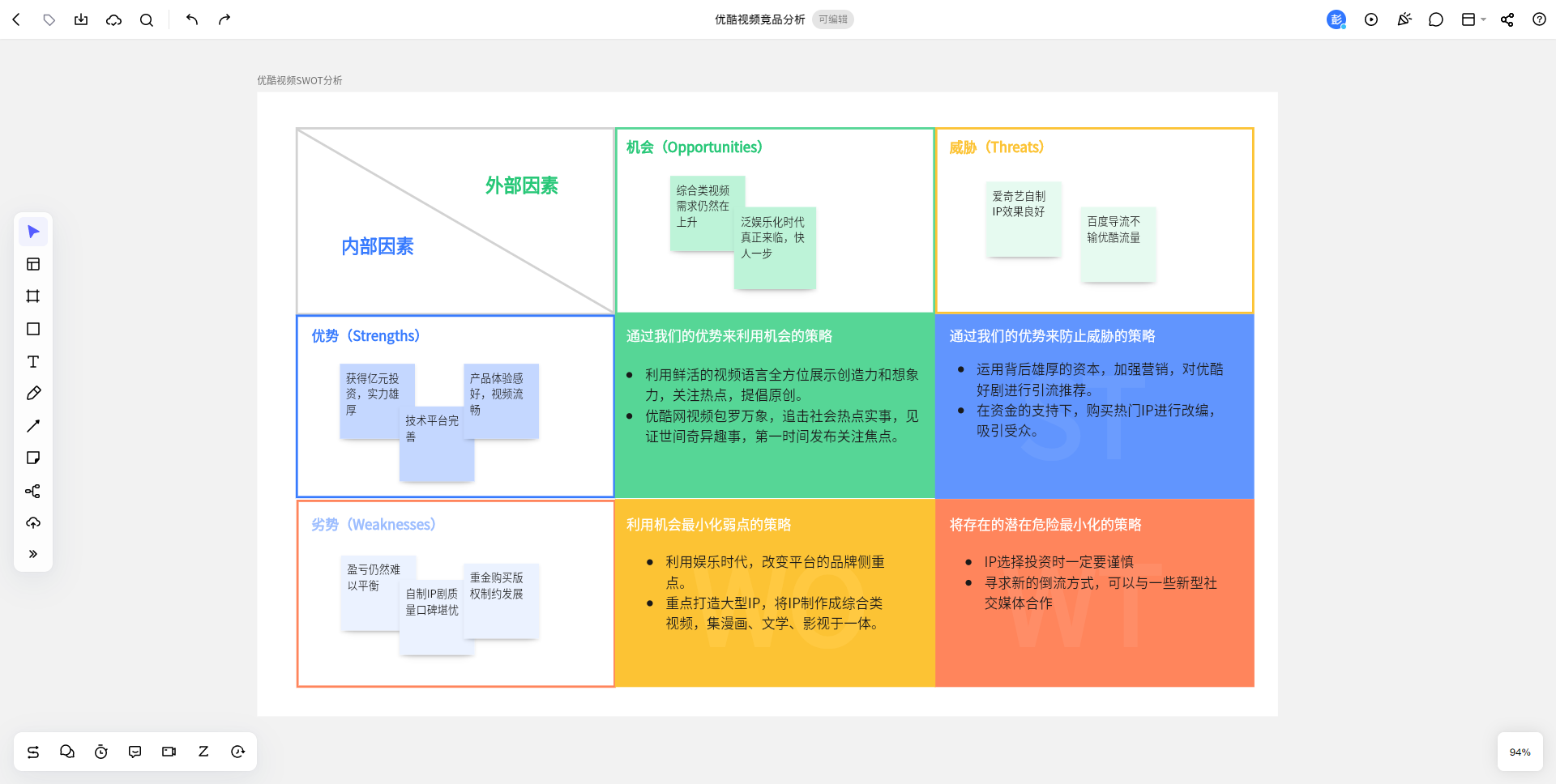
Task: Click the upload cloud tool
Action: (33, 523)
